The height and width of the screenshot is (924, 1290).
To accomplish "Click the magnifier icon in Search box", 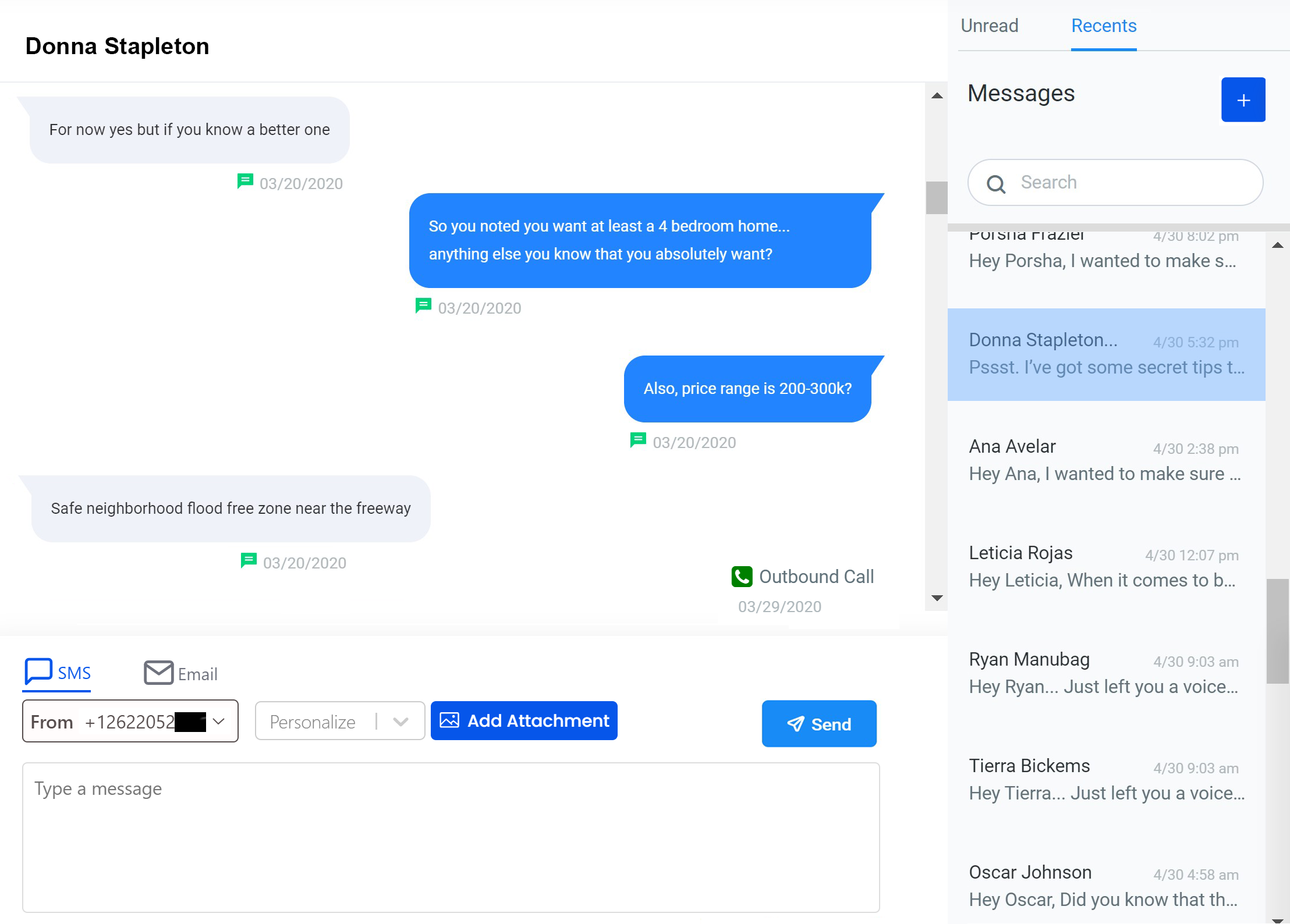I will coord(996,184).
